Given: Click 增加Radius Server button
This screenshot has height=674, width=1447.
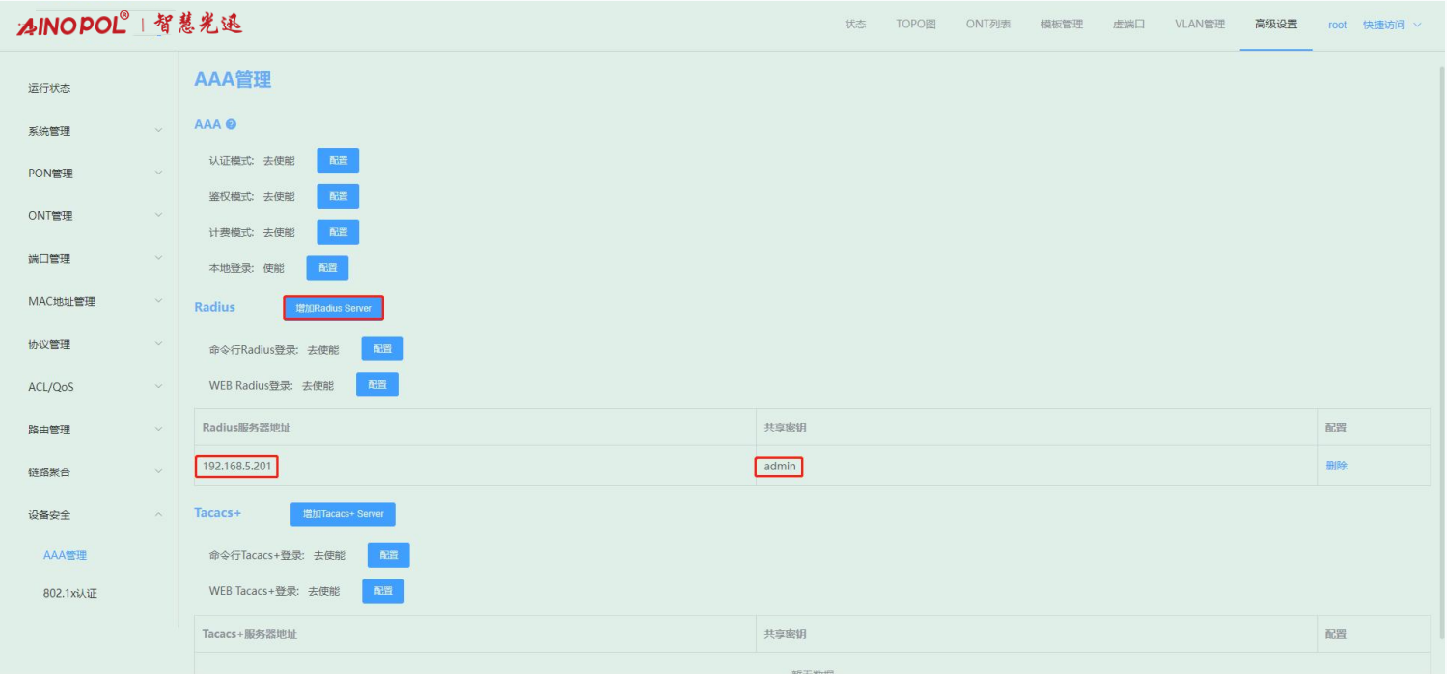Looking at the screenshot, I should pyautogui.click(x=333, y=308).
